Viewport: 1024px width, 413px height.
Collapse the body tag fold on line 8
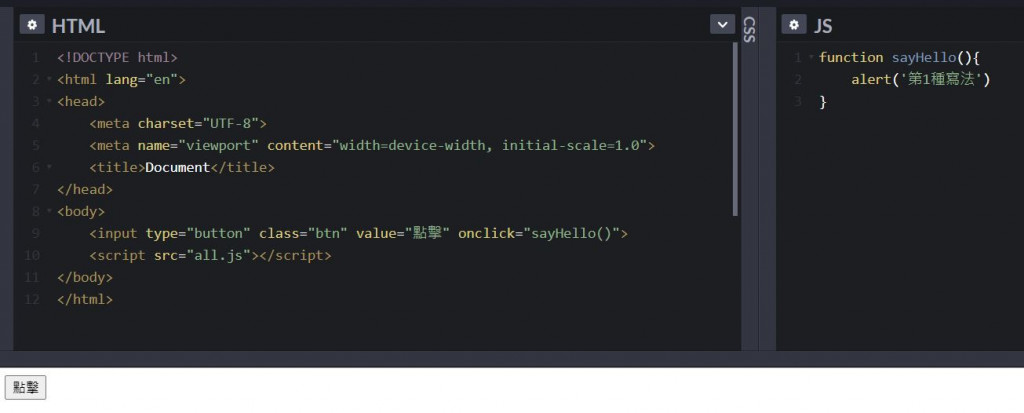(49, 211)
